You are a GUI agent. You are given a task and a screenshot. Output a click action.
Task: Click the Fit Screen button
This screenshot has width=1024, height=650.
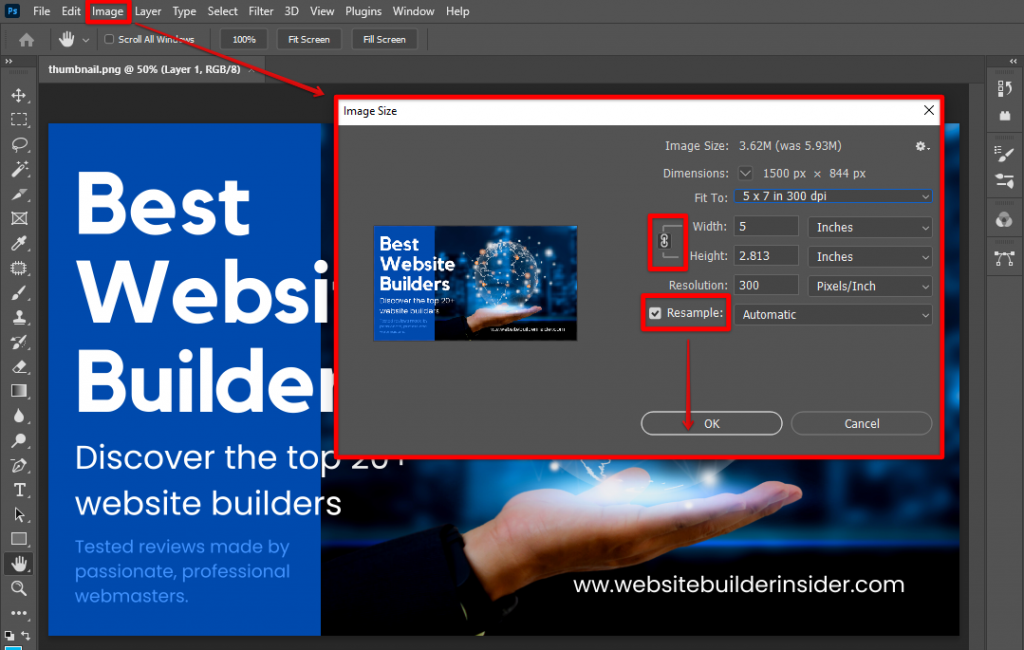(x=308, y=39)
